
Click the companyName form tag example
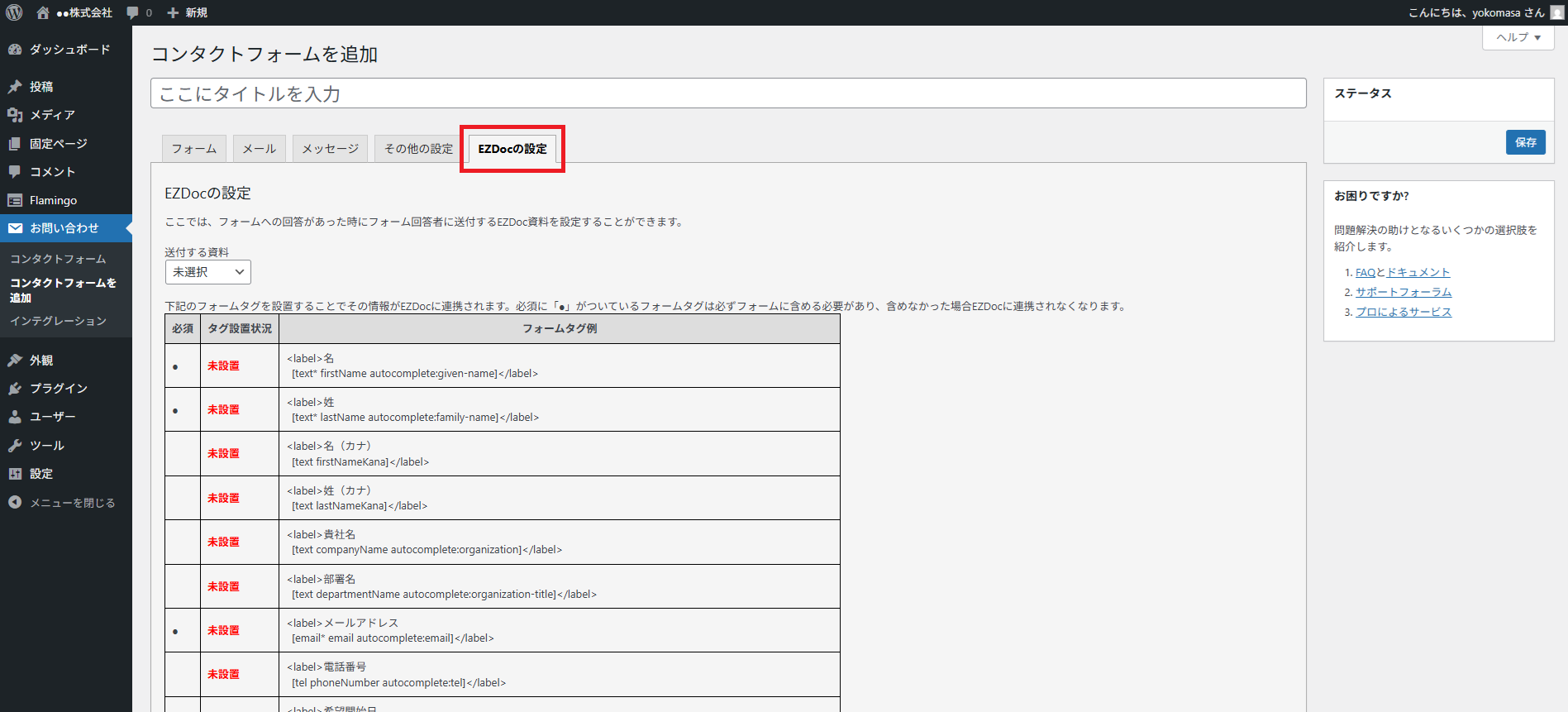pos(425,542)
